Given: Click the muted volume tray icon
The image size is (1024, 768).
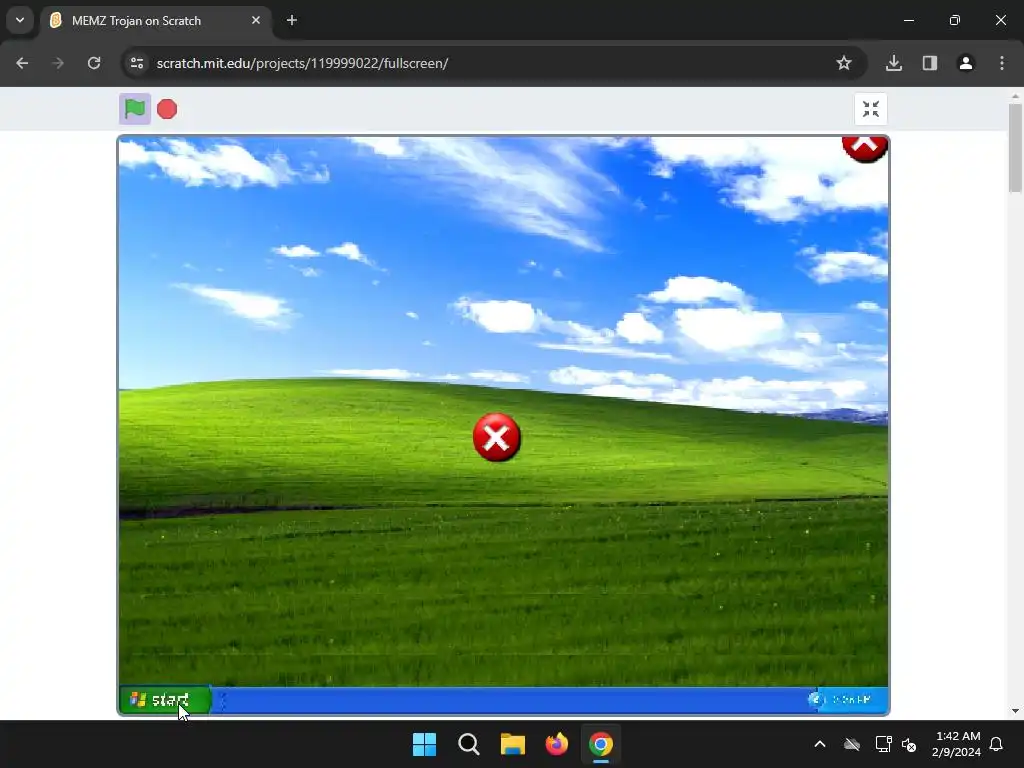Looking at the screenshot, I should [x=909, y=744].
